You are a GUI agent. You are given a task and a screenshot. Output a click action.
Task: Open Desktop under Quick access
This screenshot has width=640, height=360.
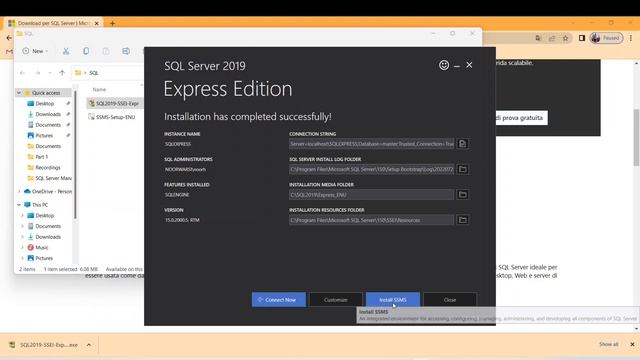(44, 104)
